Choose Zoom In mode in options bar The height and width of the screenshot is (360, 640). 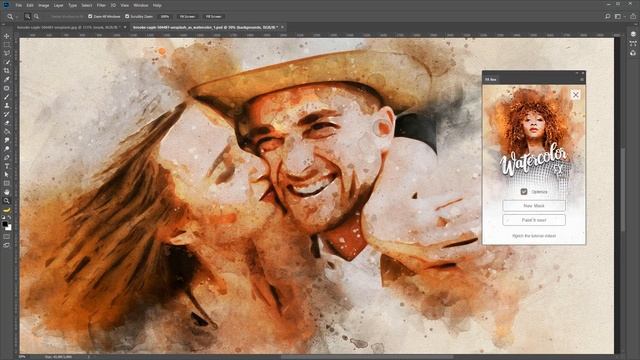[27, 16]
